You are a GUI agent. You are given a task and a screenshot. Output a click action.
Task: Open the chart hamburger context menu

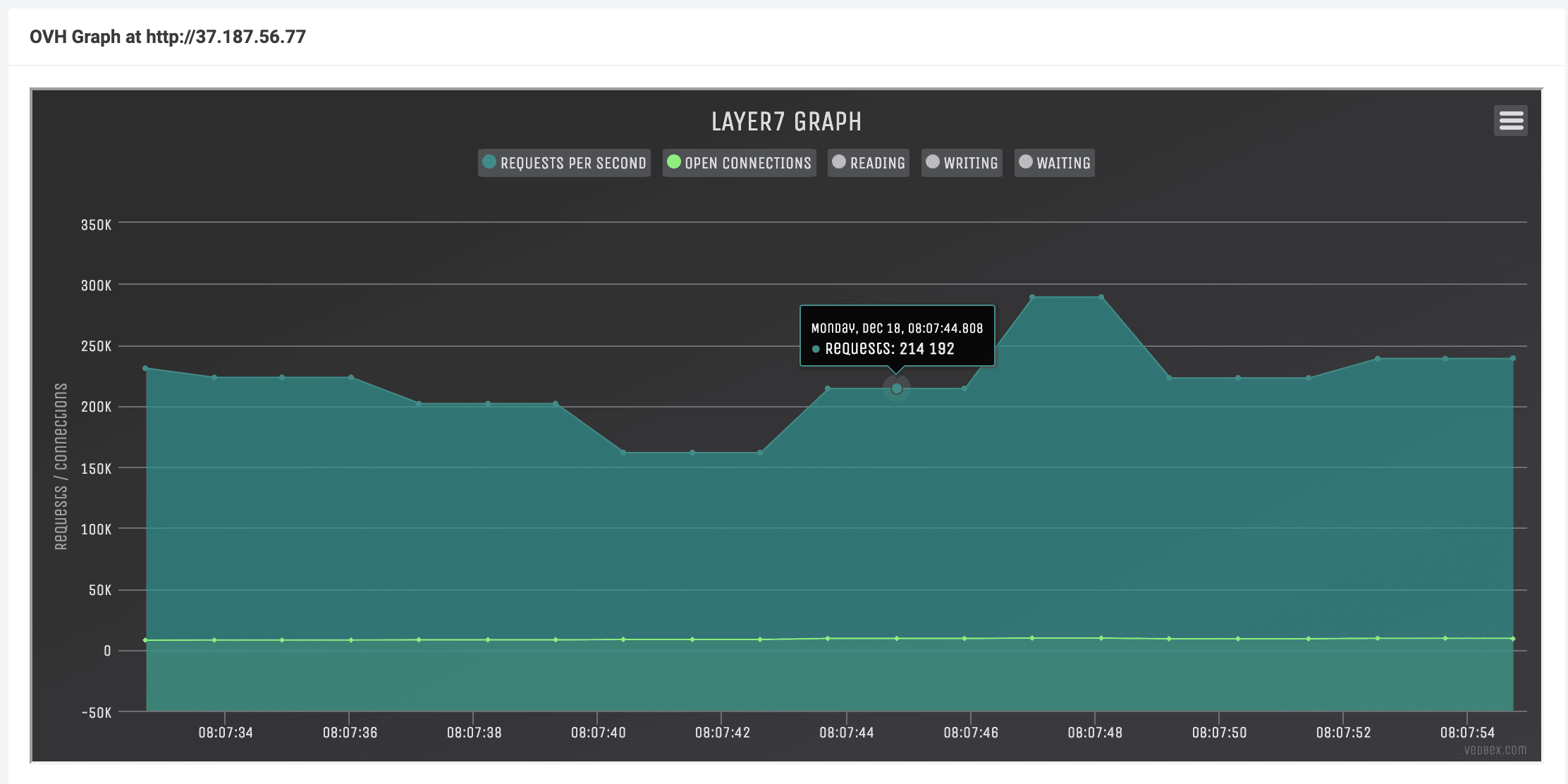coord(1510,121)
